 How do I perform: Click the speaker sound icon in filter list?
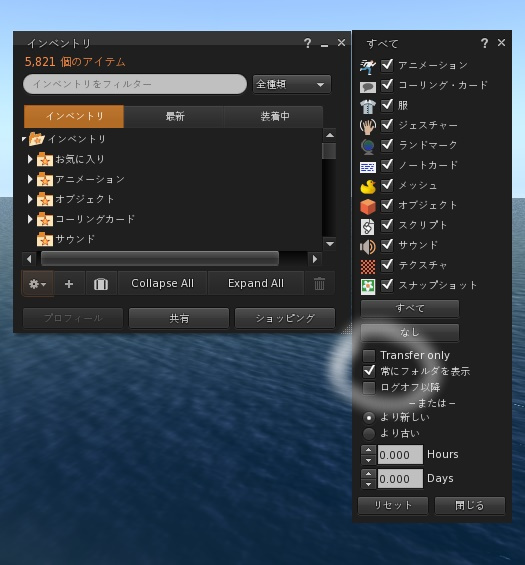click(368, 246)
